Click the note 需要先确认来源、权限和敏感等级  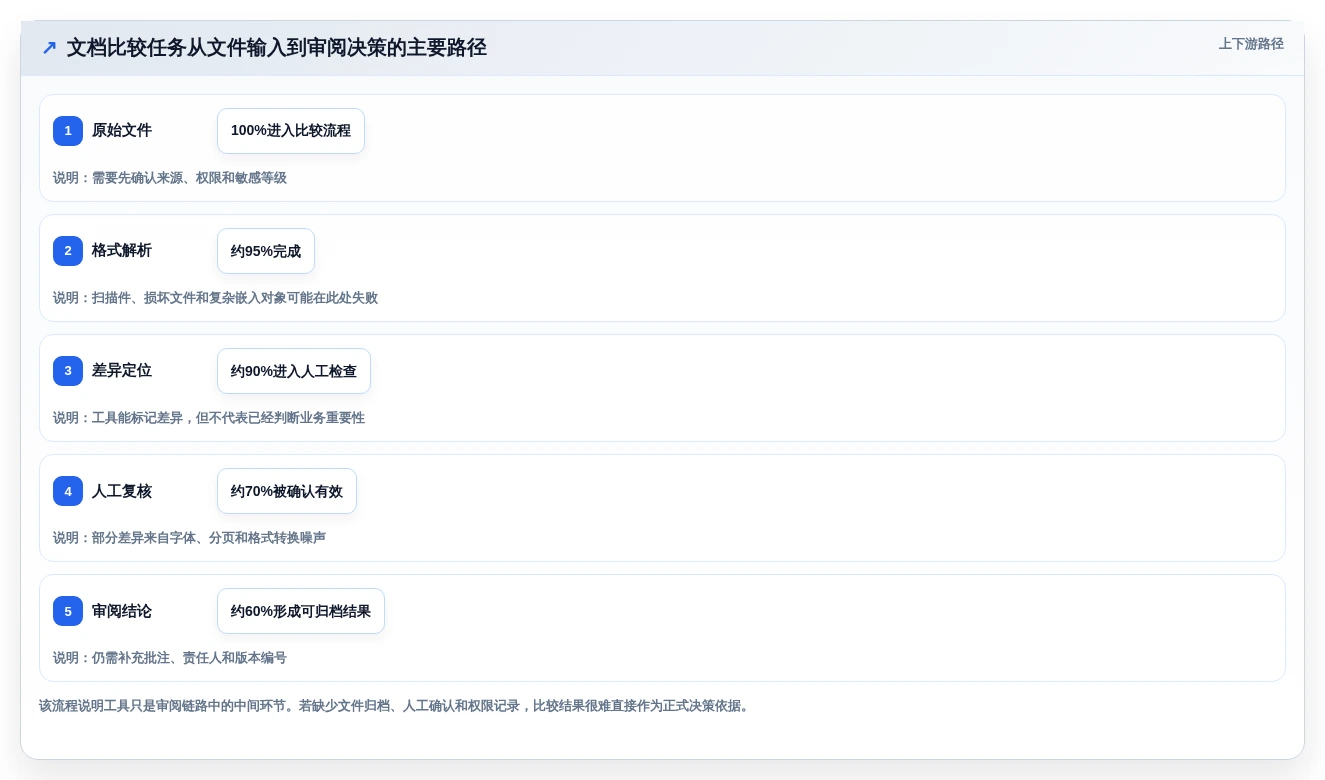pos(170,178)
